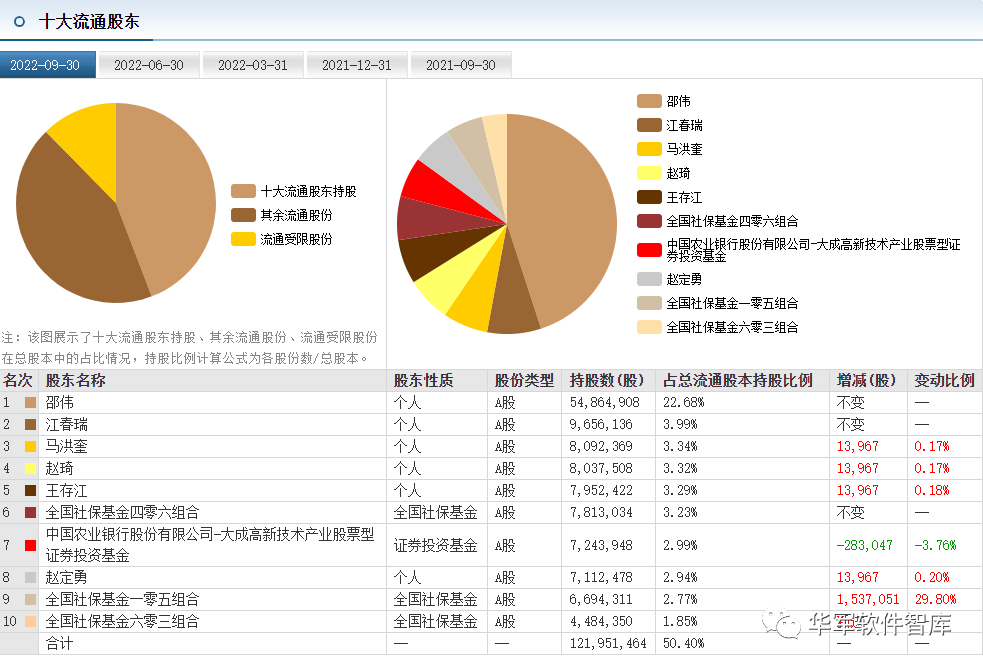This screenshot has width=983, height=667.
Task: Click the 股东性质 column header
Action: click(423, 381)
